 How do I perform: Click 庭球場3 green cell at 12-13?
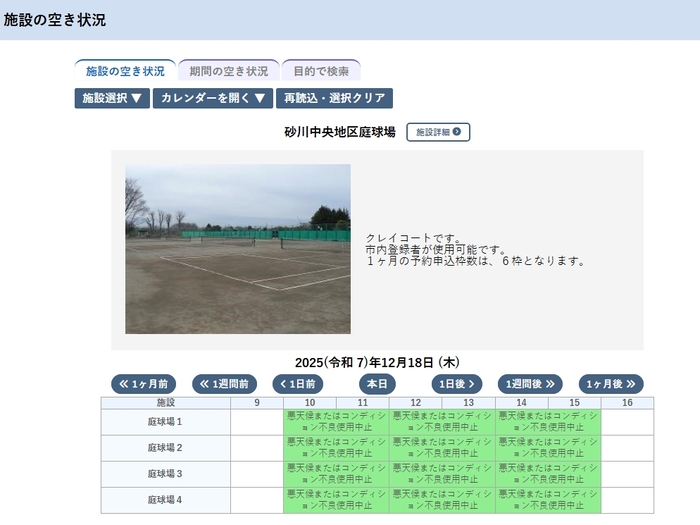tap(442, 474)
